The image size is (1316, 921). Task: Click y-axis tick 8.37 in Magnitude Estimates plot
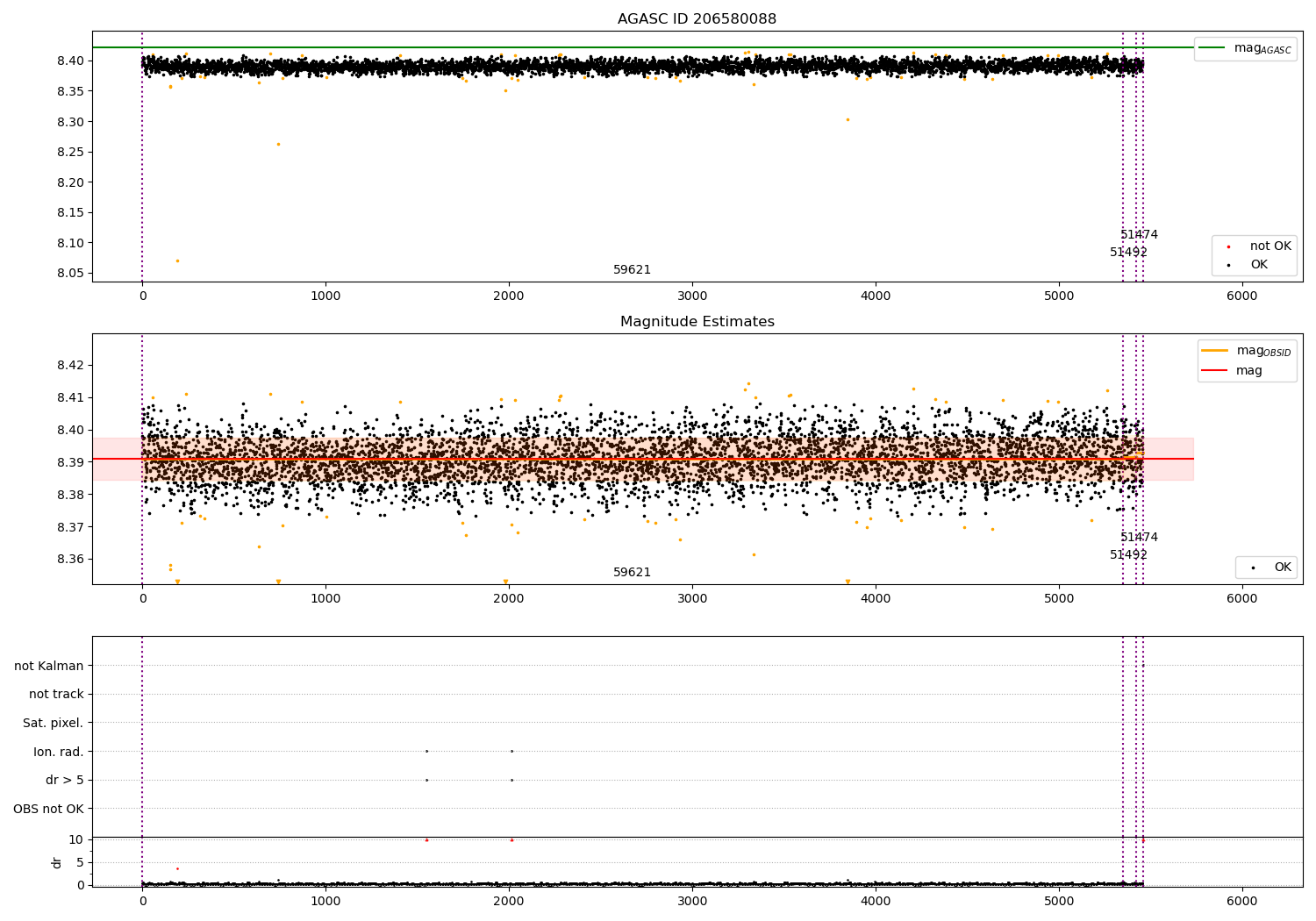(x=71, y=527)
